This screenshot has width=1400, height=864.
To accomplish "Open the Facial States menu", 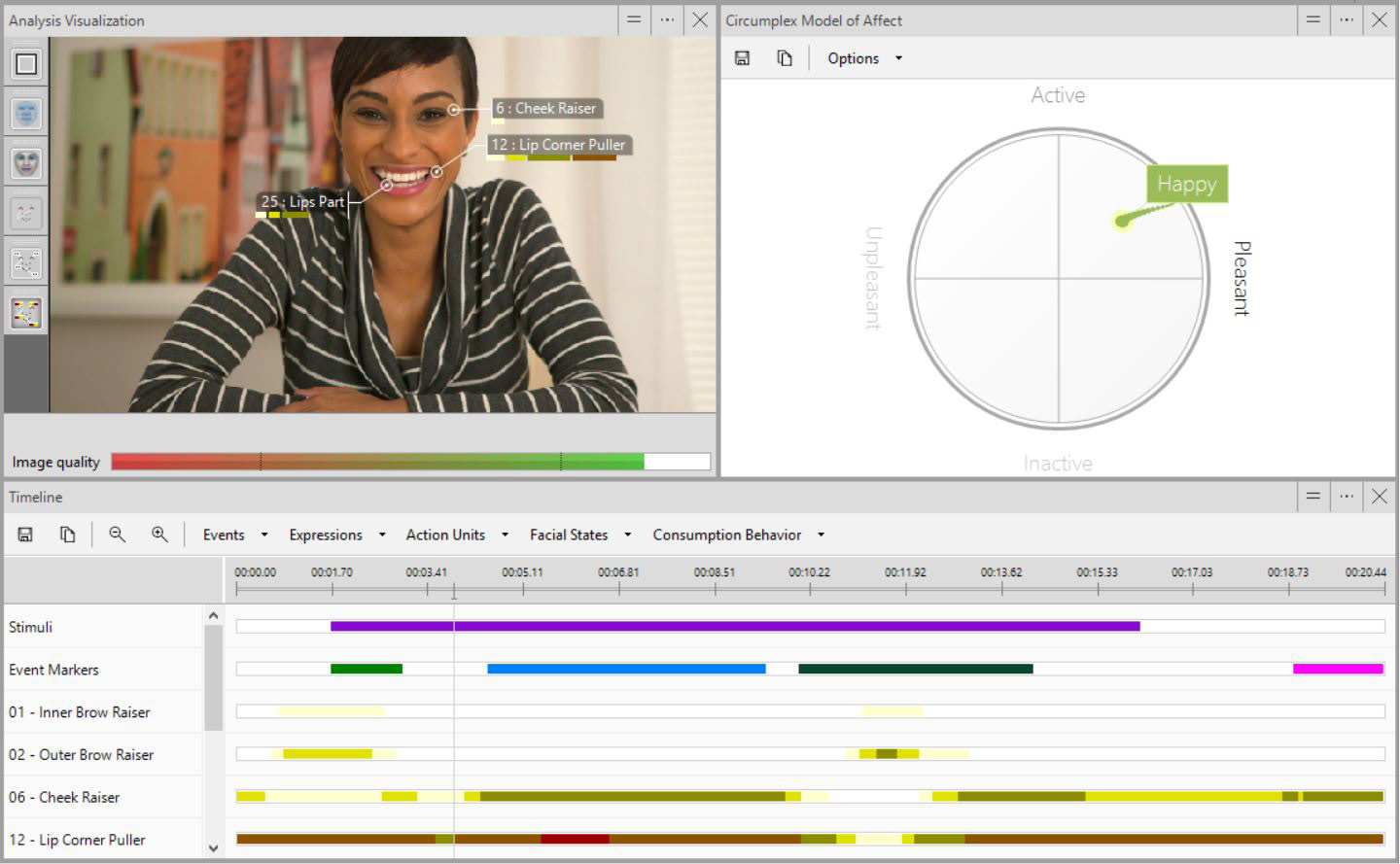I will click(579, 535).
